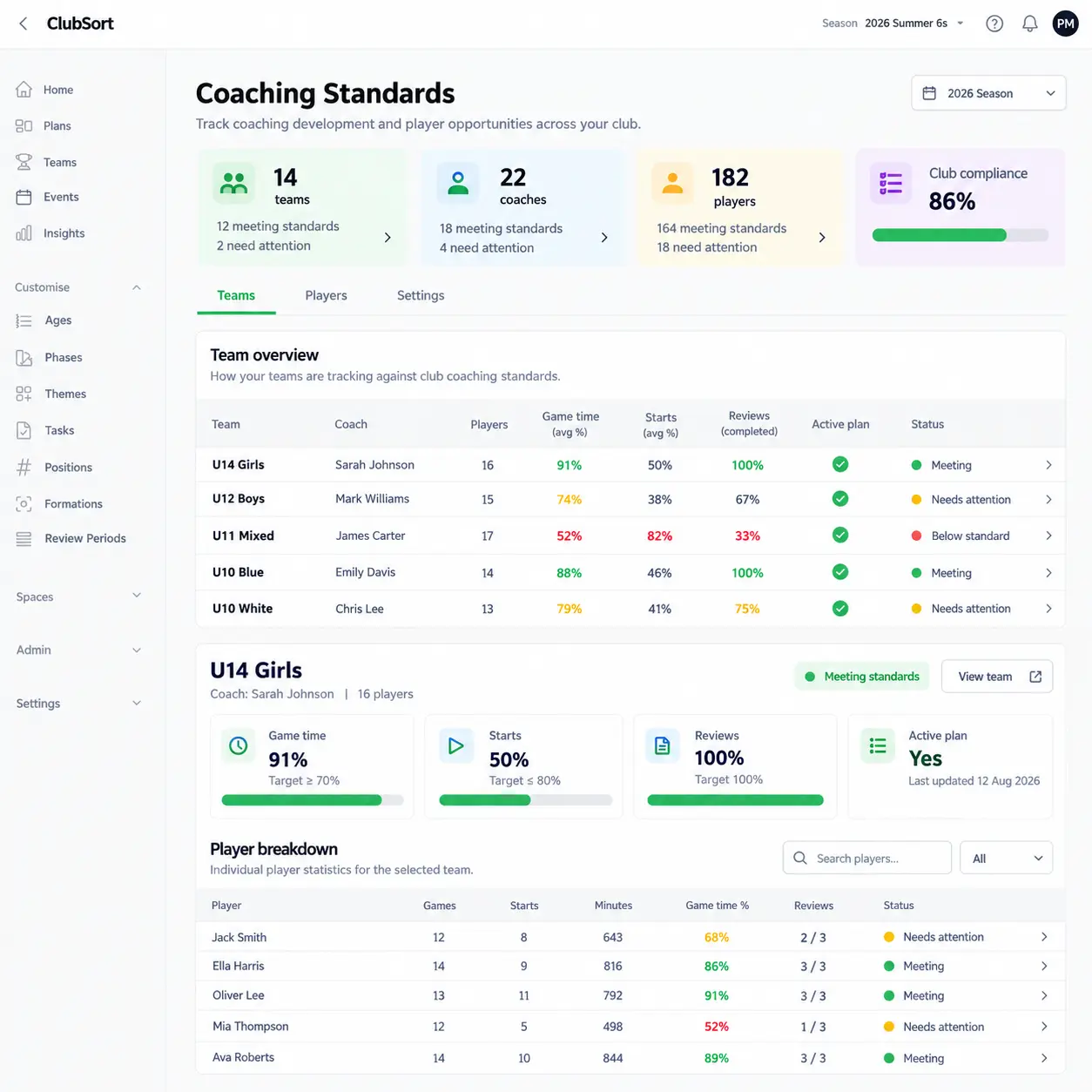
Task: Open the PM profile avatar
Action: click(1065, 24)
